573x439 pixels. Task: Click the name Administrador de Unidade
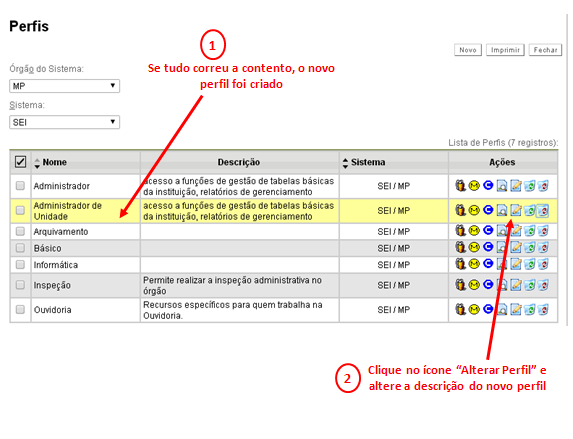pyautogui.click(x=68, y=211)
